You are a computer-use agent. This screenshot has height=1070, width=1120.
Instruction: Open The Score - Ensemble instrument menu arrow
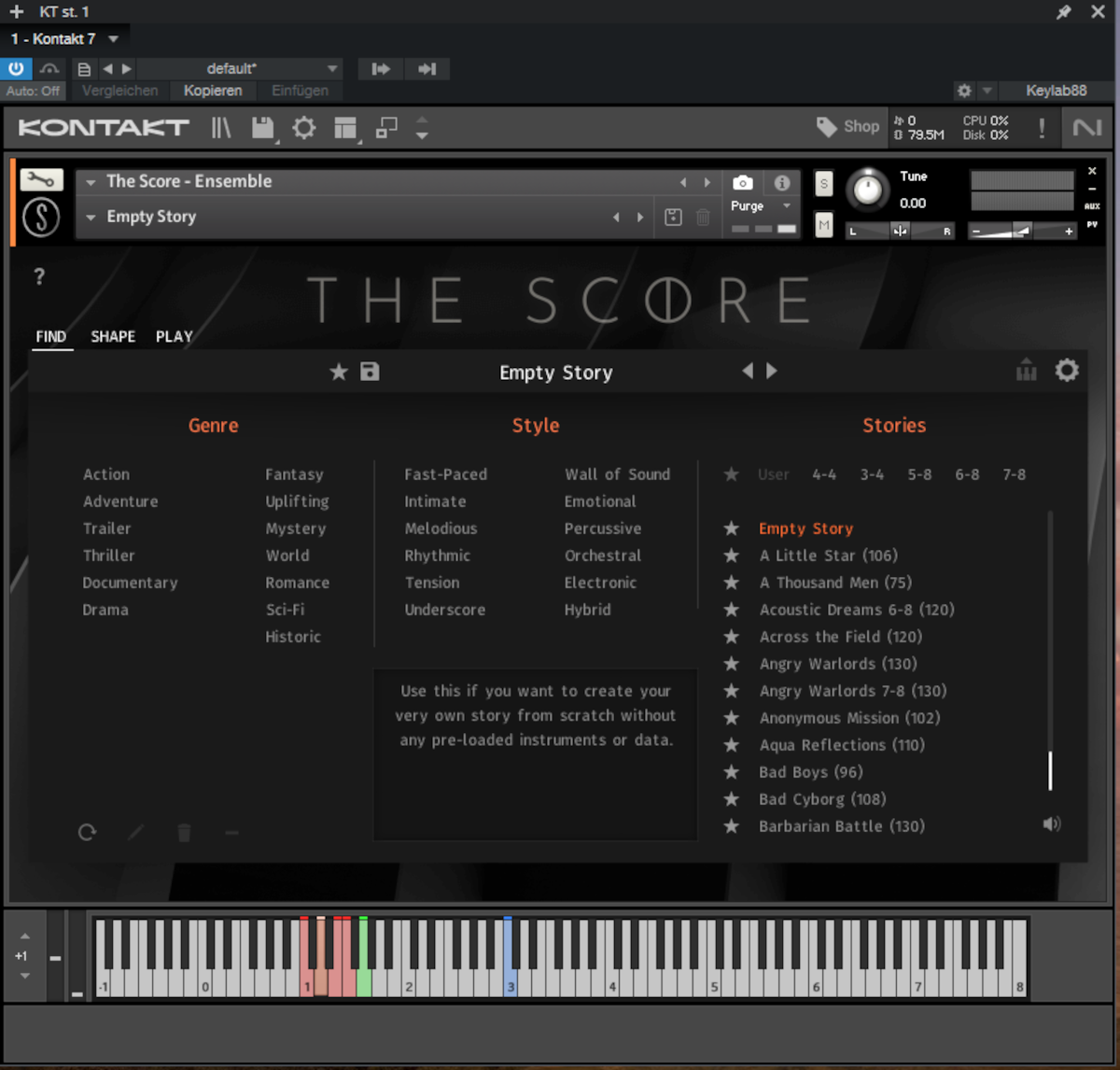[91, 182]
